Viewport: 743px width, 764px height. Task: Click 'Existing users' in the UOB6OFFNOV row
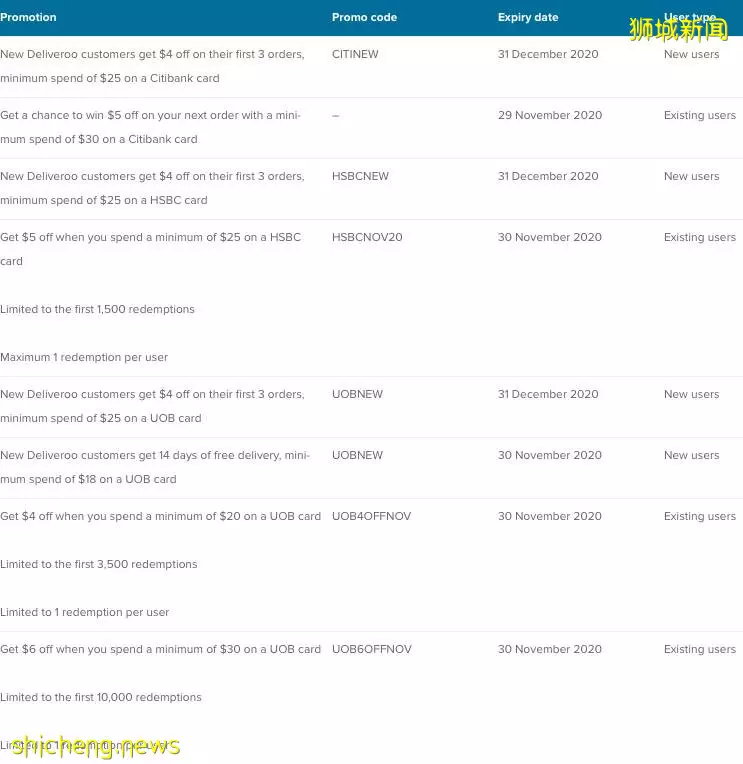click(x=700, y=649)
